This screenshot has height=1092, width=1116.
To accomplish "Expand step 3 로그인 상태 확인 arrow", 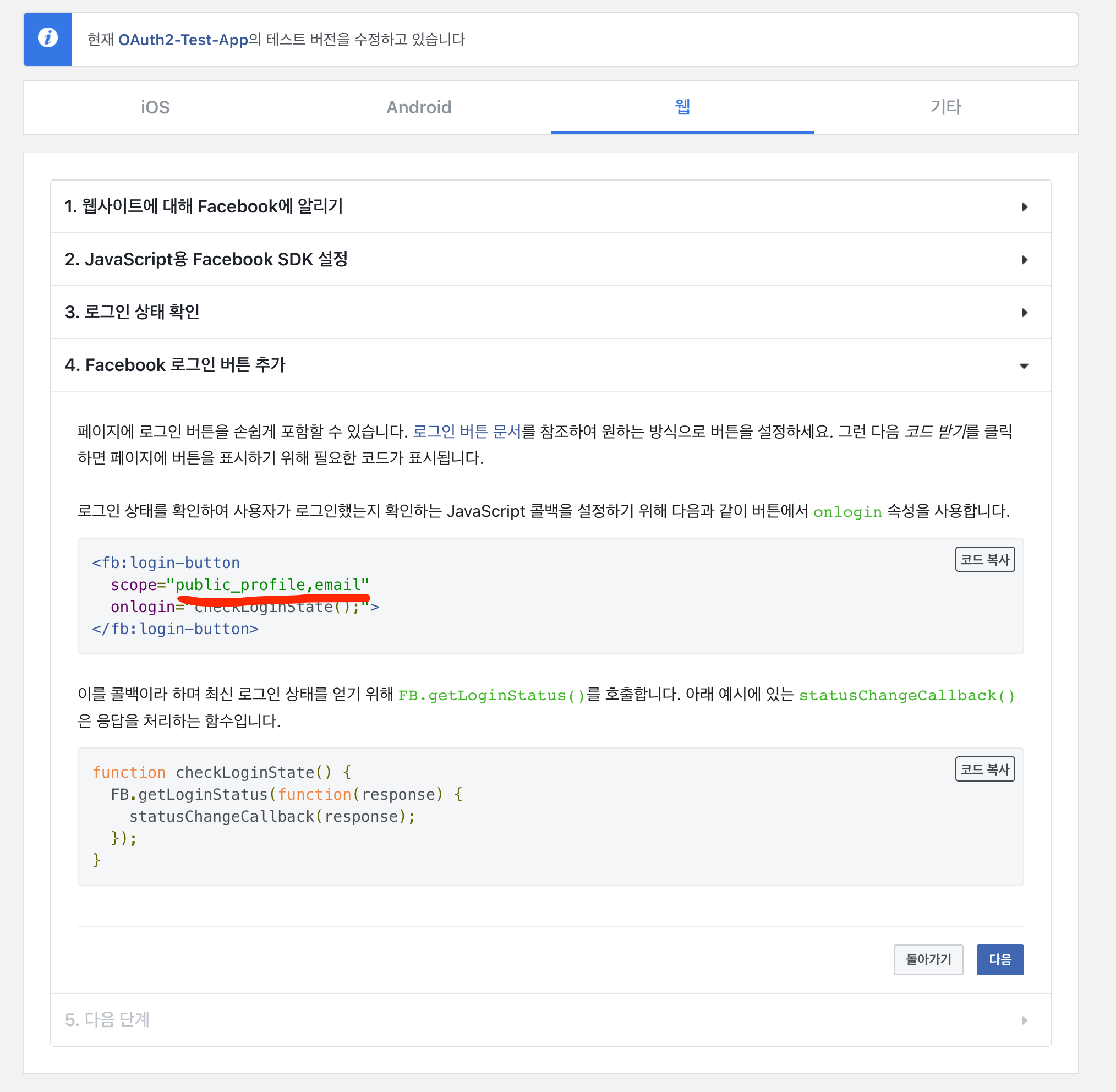I will click(x=1024, y=313).
